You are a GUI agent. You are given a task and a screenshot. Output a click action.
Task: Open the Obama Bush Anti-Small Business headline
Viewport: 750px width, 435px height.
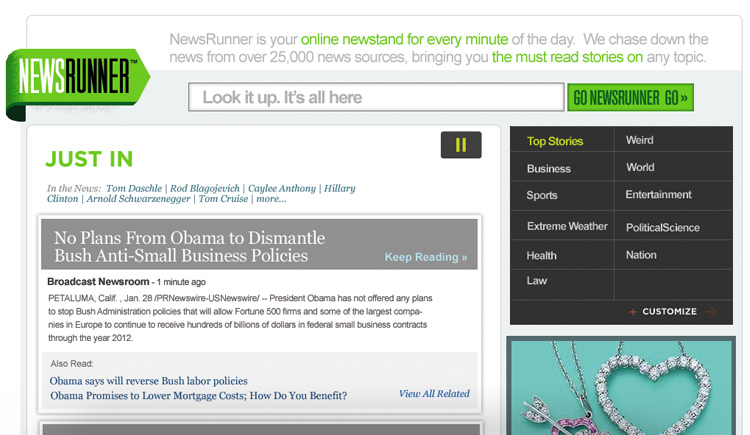tap(189, 246)
